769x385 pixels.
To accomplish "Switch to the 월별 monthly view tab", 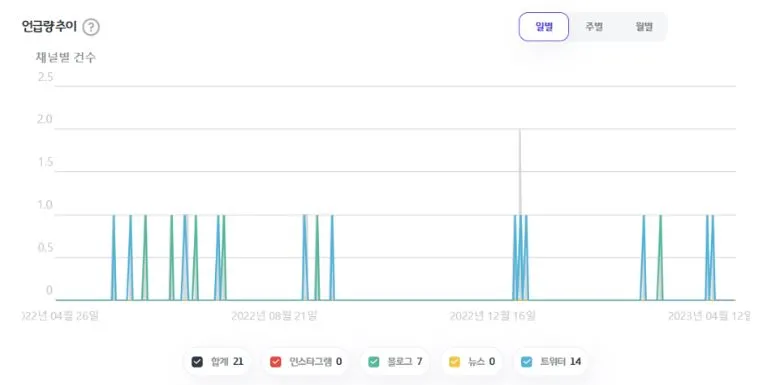I will pyautogui.click(x=644, y=26).
